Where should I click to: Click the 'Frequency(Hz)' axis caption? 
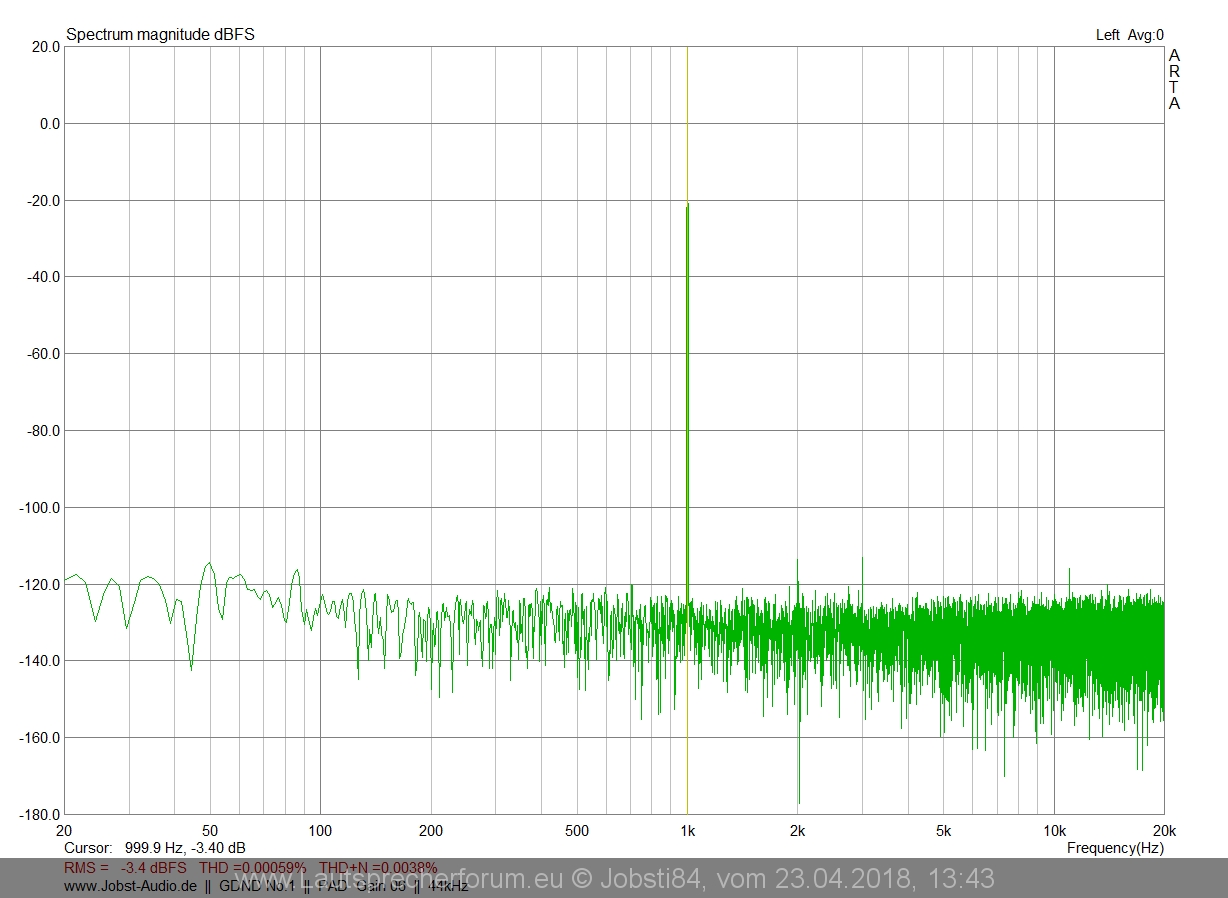[x=1115, y=848]
